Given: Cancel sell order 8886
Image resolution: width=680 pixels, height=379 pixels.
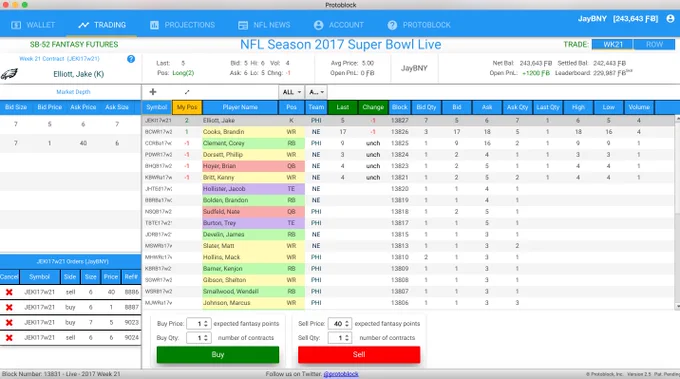Looking at the screenshot, I should click(9, 292).
